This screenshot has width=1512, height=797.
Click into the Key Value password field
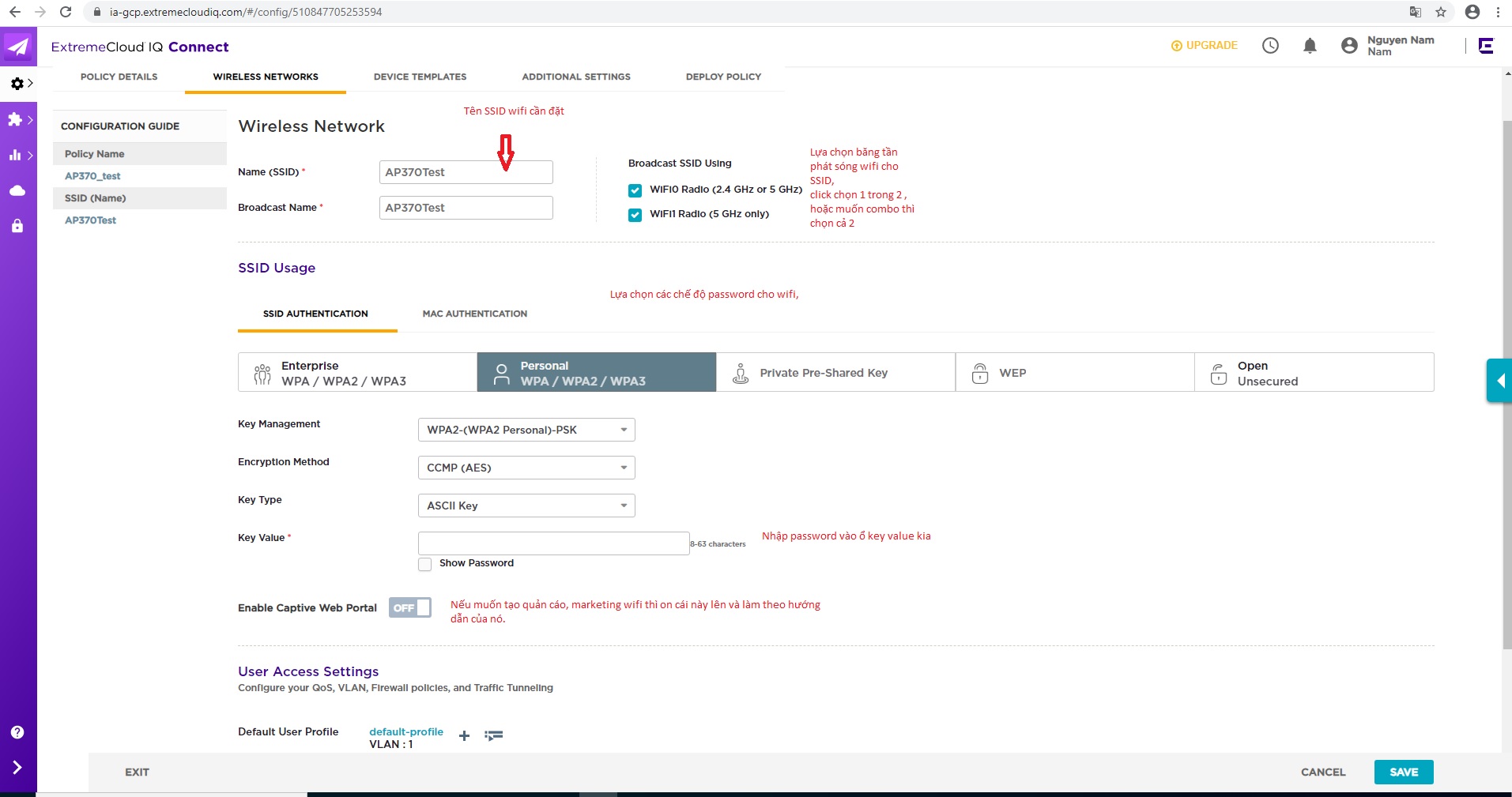553,543
